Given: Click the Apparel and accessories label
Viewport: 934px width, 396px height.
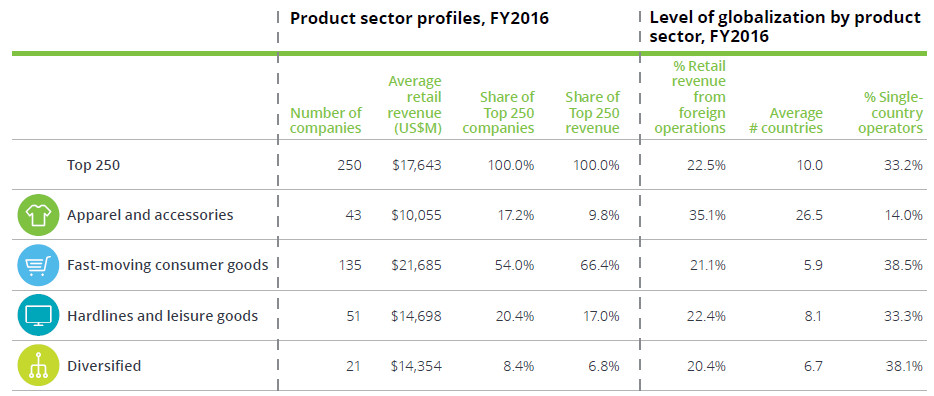Looking at the screenshot, I should click(150, 215).
